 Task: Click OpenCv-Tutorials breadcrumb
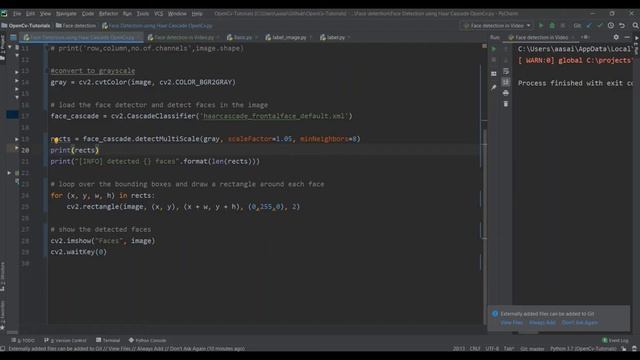pos(26,25)
